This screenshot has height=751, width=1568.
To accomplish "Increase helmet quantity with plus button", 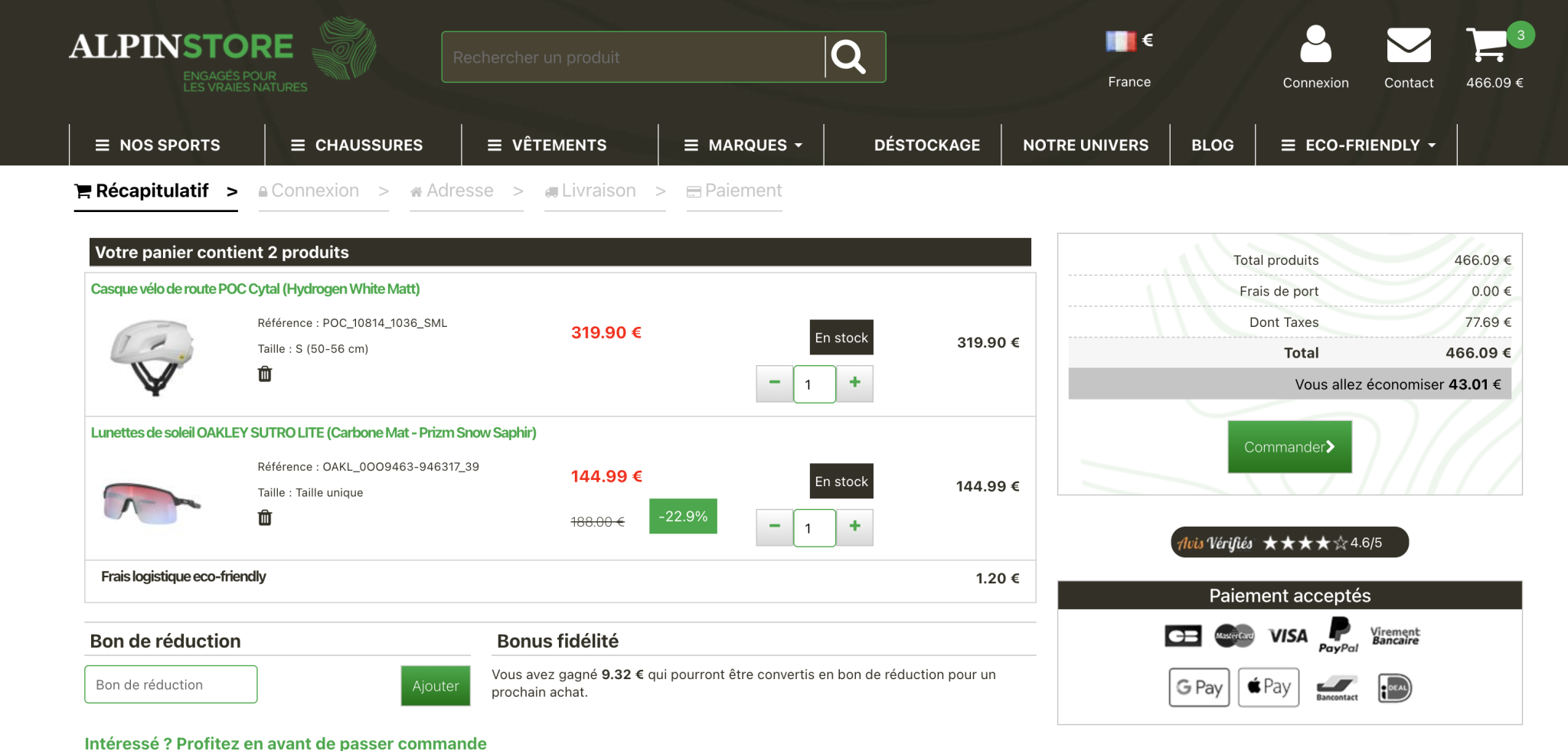I will (x=854, y=384).
